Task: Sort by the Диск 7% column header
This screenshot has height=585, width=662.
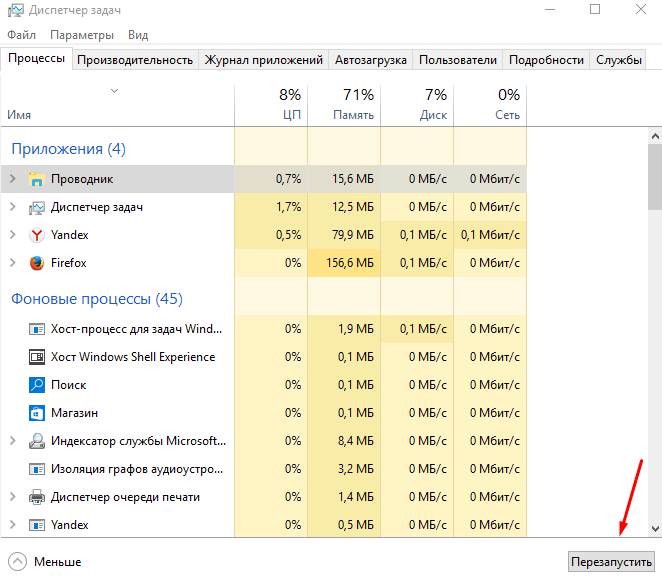Action: tap(417, 106)
